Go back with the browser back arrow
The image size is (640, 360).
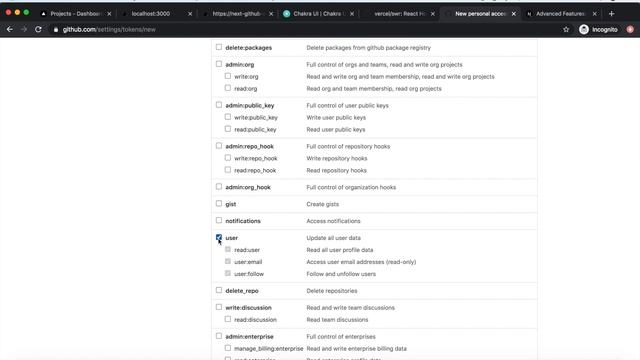10,29
